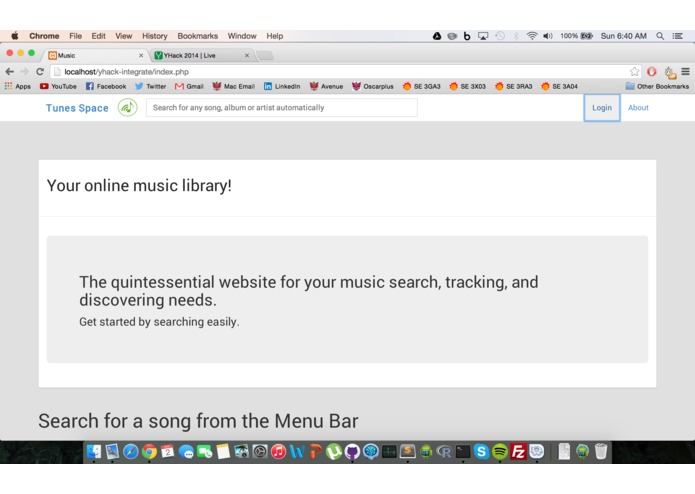Open Google Chrome from the Dock
The image size is (695, 494).
tap(149, 451)
